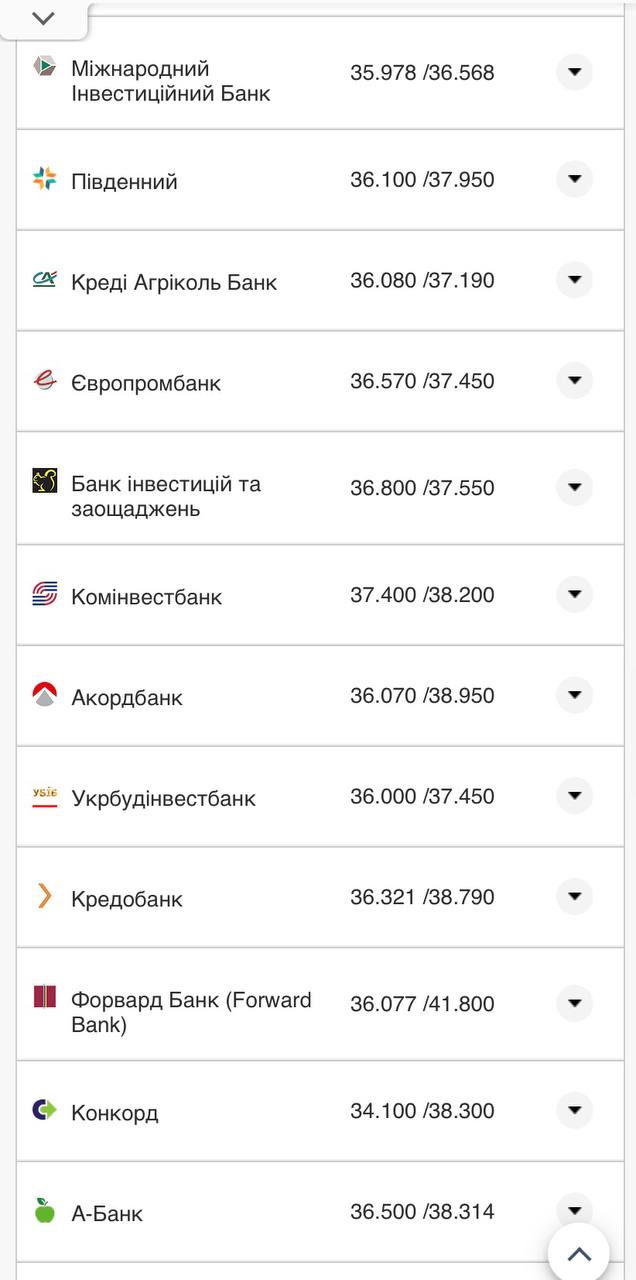Open the Форвард Банк dropdown arrow
This screenshot has height=1280, width=636.
coord(574,1003)
